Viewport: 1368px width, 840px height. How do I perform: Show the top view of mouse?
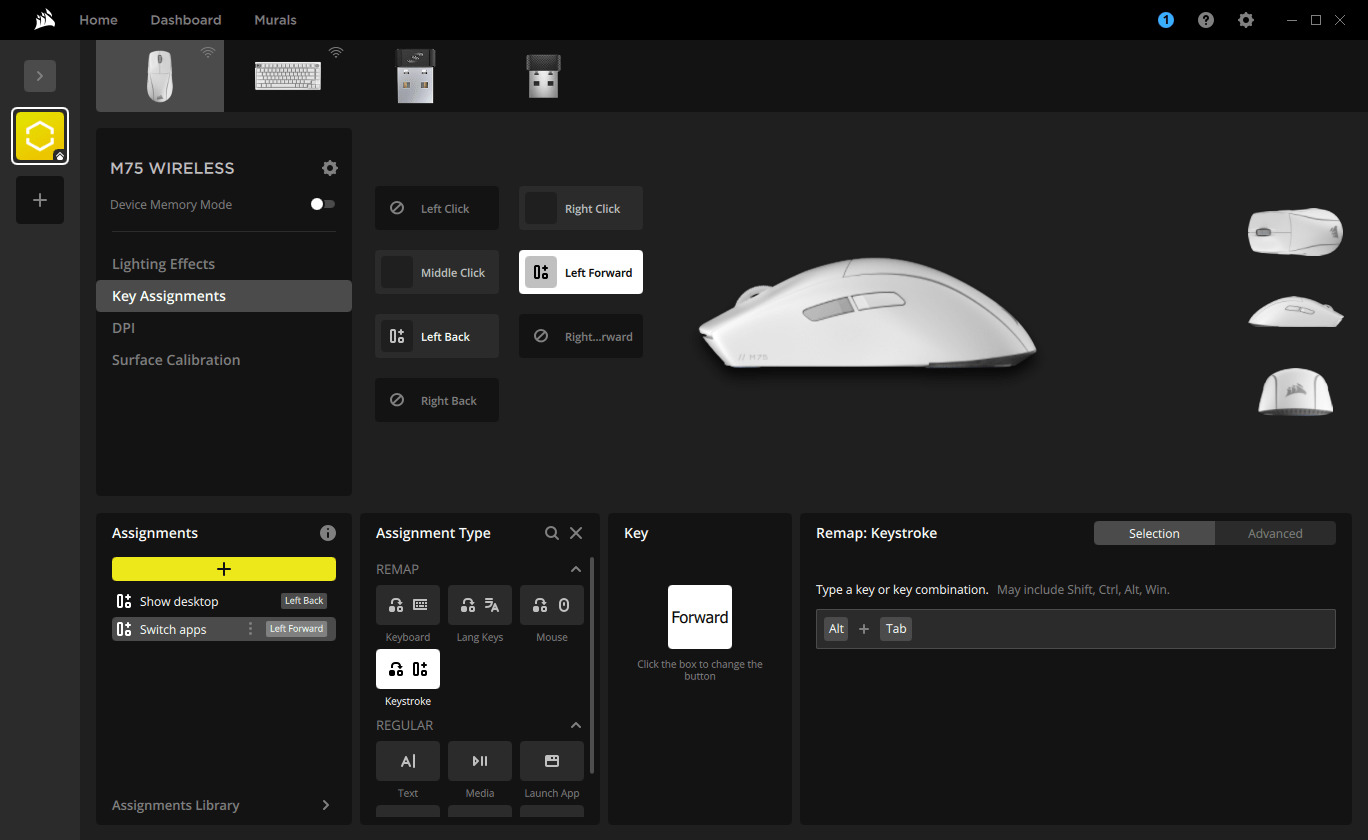point(1295,232)
